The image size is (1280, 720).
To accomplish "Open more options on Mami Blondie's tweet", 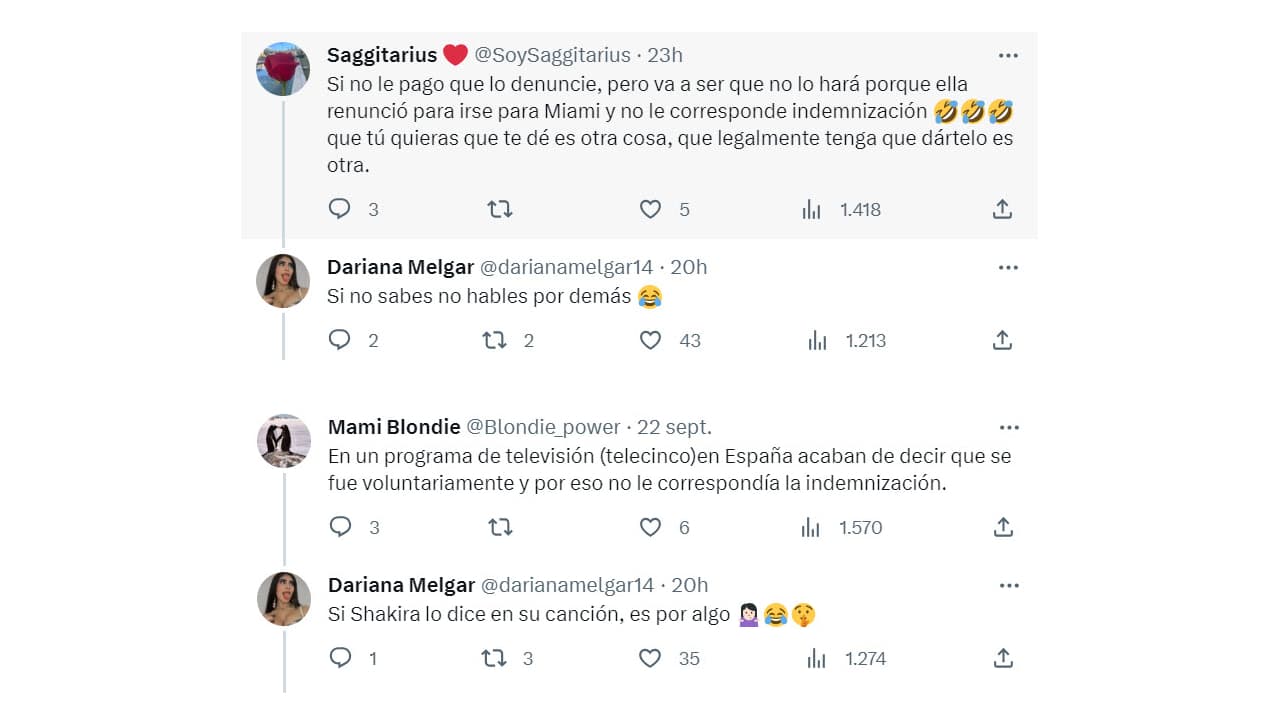I will [1008, 427].
